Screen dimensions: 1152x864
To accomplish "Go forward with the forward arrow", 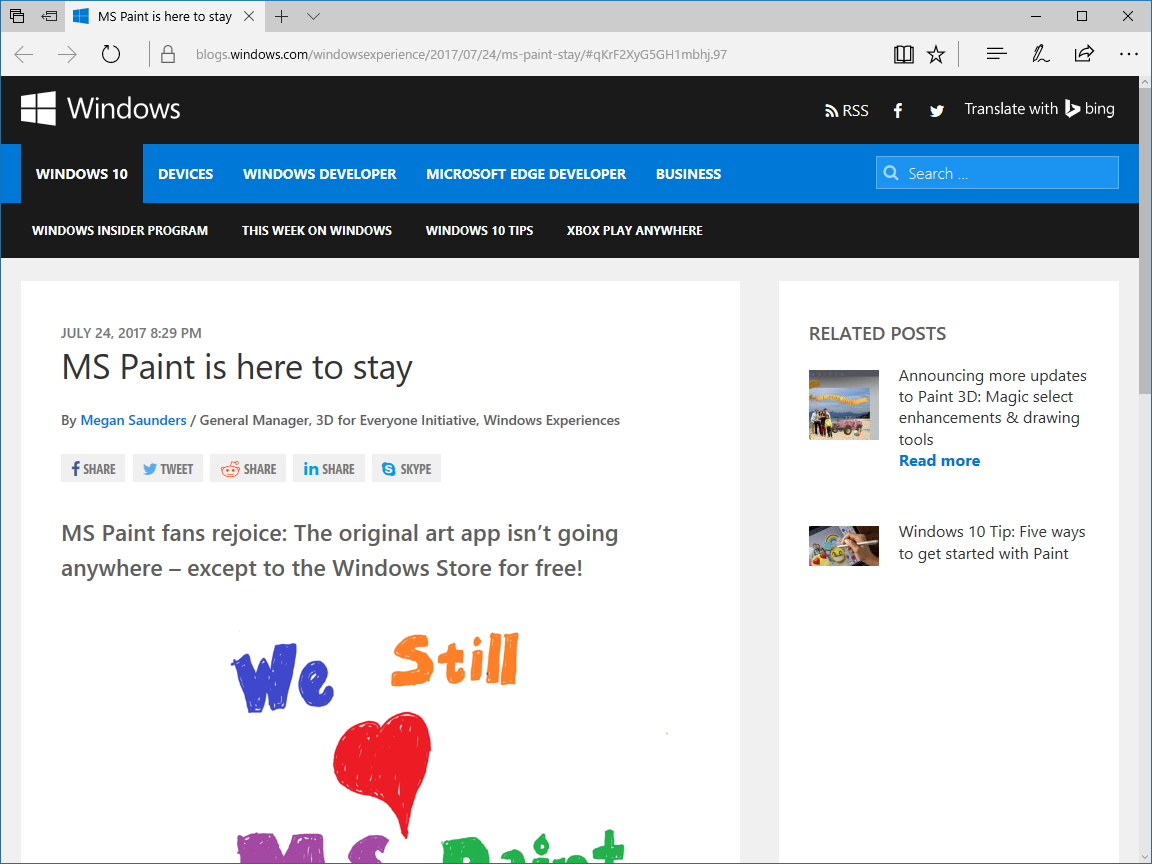I will pos(67,54).
